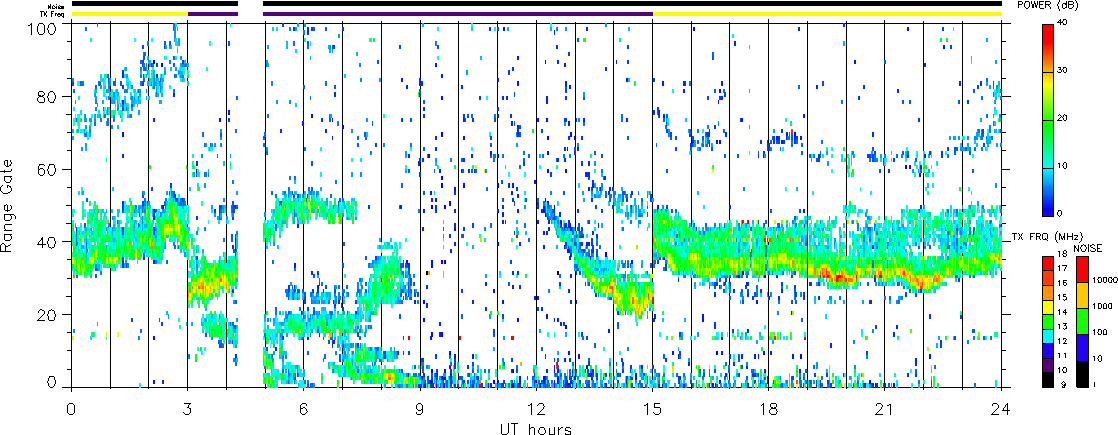Click the POWER scale value 40
Viewport: 1118px width, 435px height.
(x=1064, y=24)
